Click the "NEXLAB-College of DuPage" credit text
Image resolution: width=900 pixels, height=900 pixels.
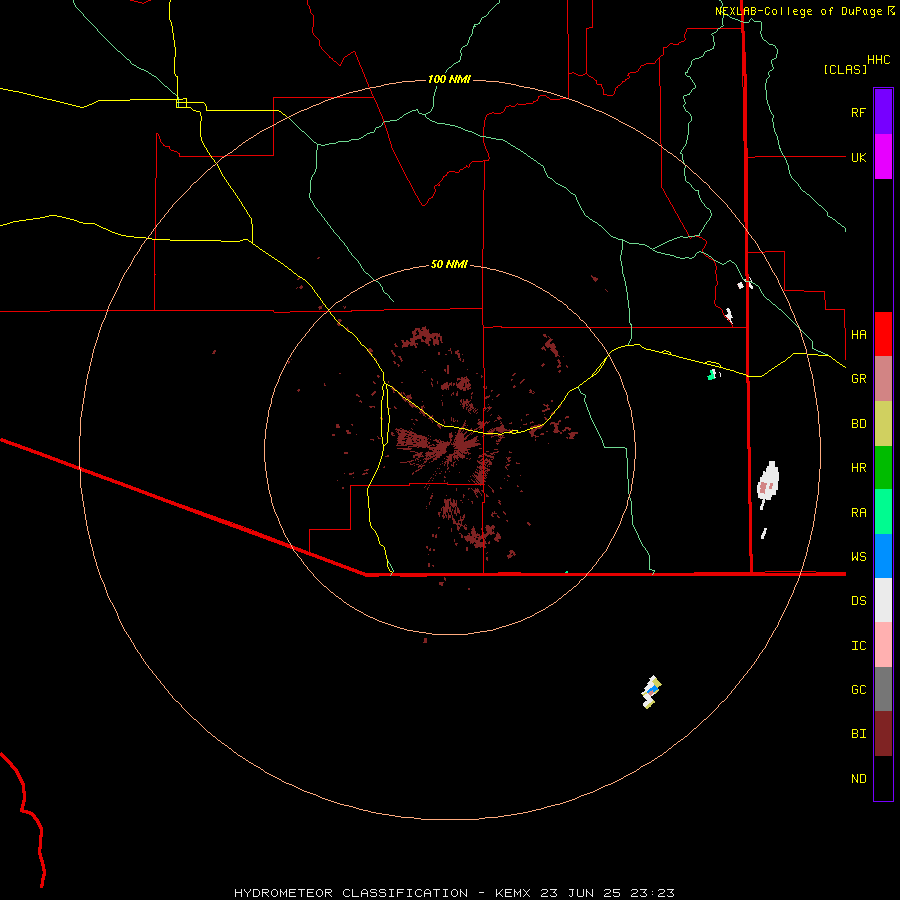click(x=800, y=11)
